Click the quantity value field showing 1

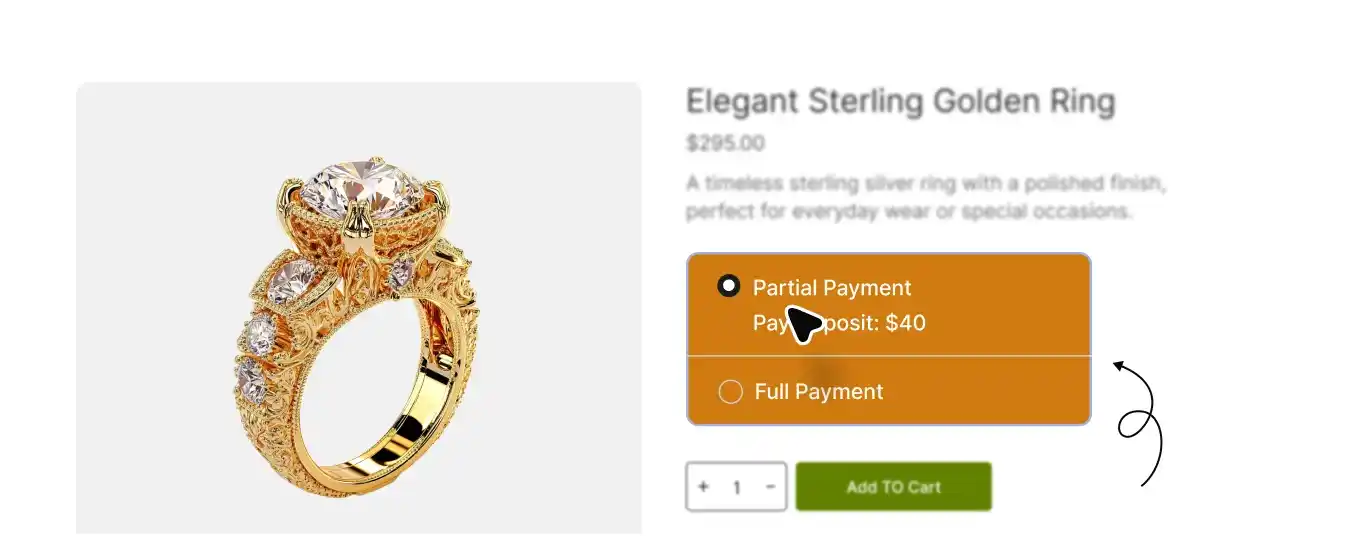[x=737, y=488]
